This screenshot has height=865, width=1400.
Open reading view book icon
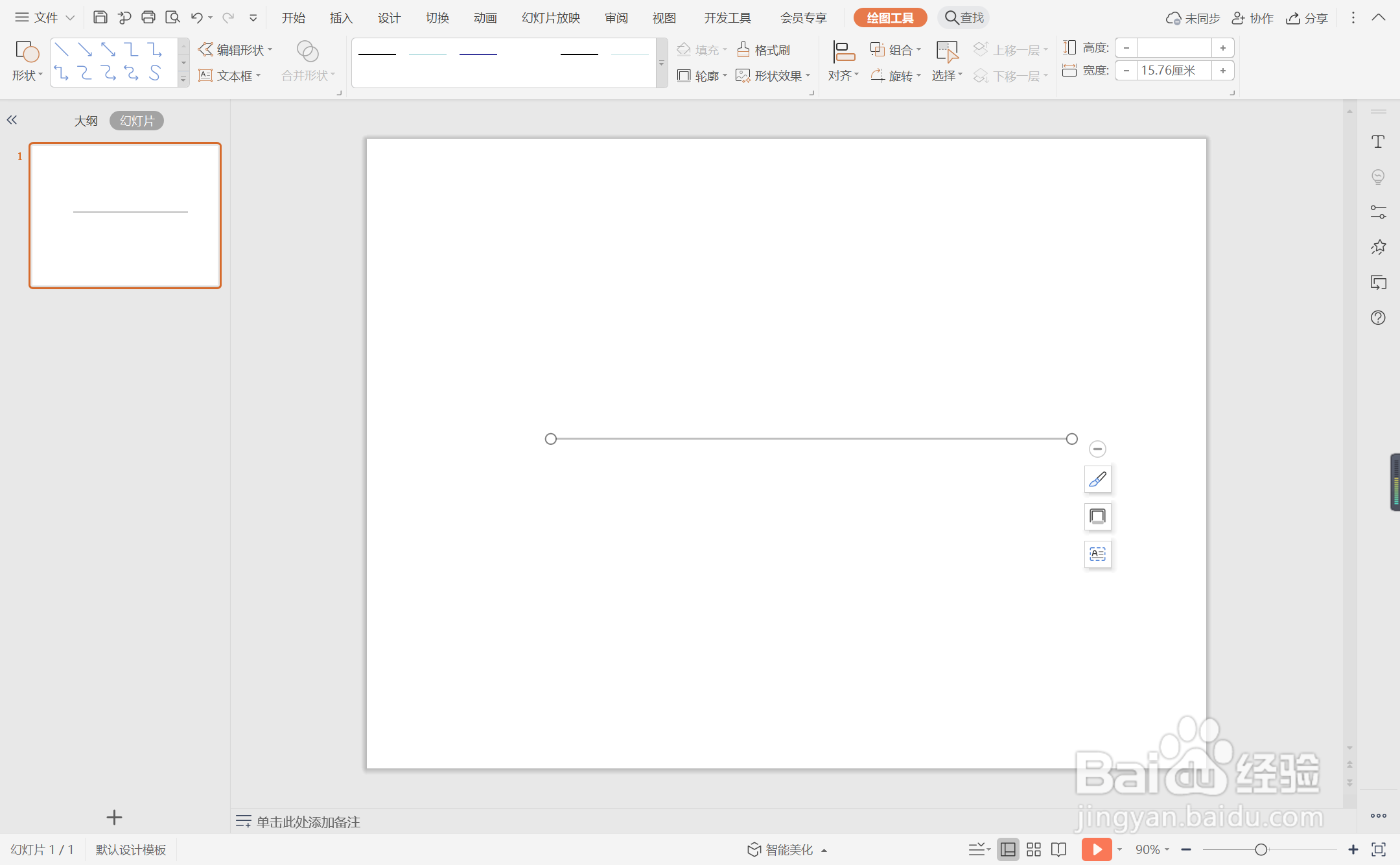coord(1058,849)
